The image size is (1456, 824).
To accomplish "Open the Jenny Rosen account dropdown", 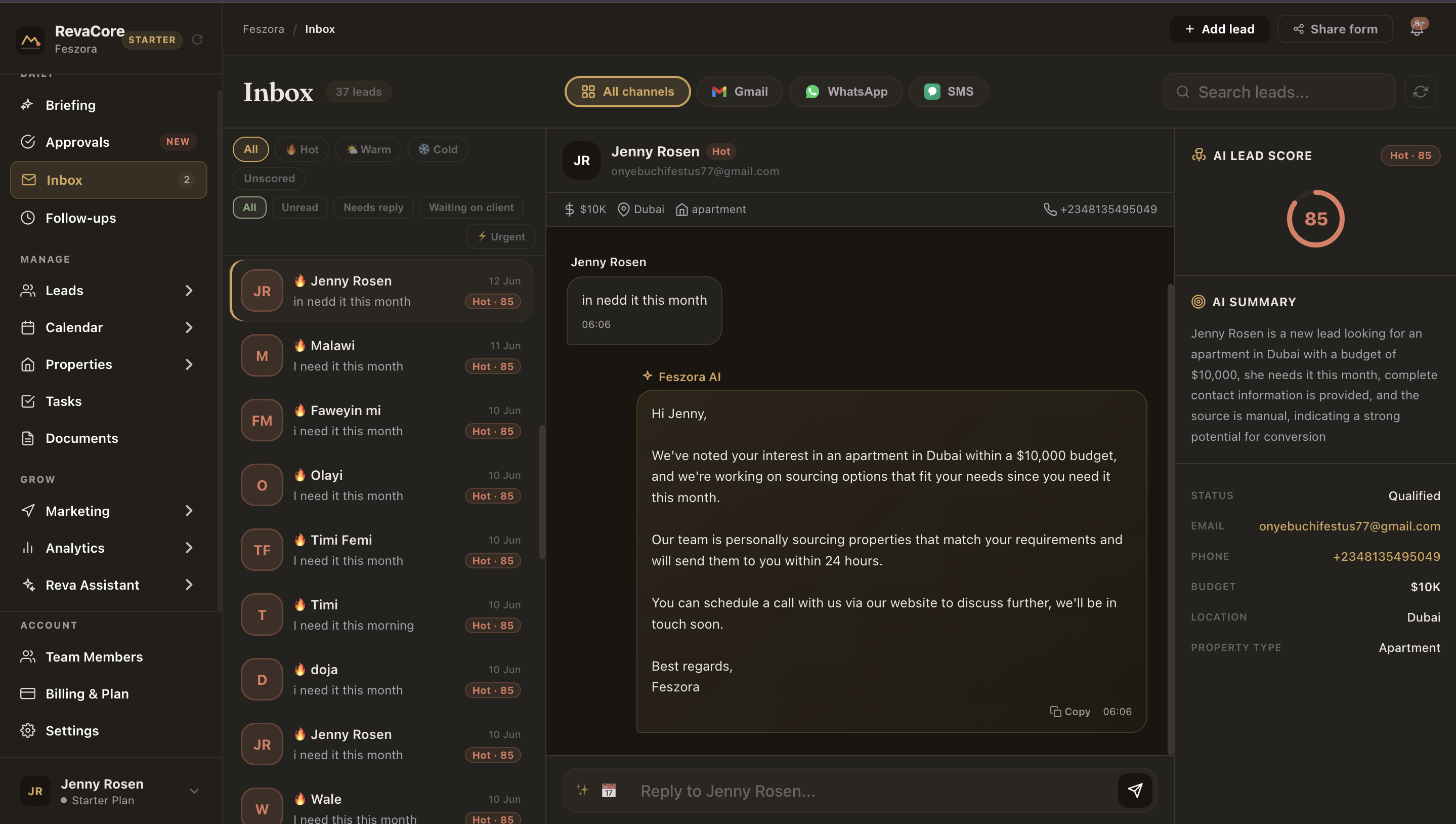I will [x=194, y=791].
